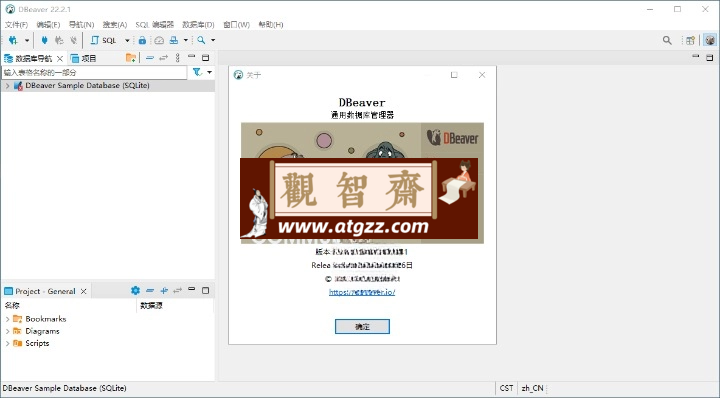The width and height of the screenshot is (720, 398).
Task: Open dropdown arrow beside the stamp icon
Action: point(186,40)
